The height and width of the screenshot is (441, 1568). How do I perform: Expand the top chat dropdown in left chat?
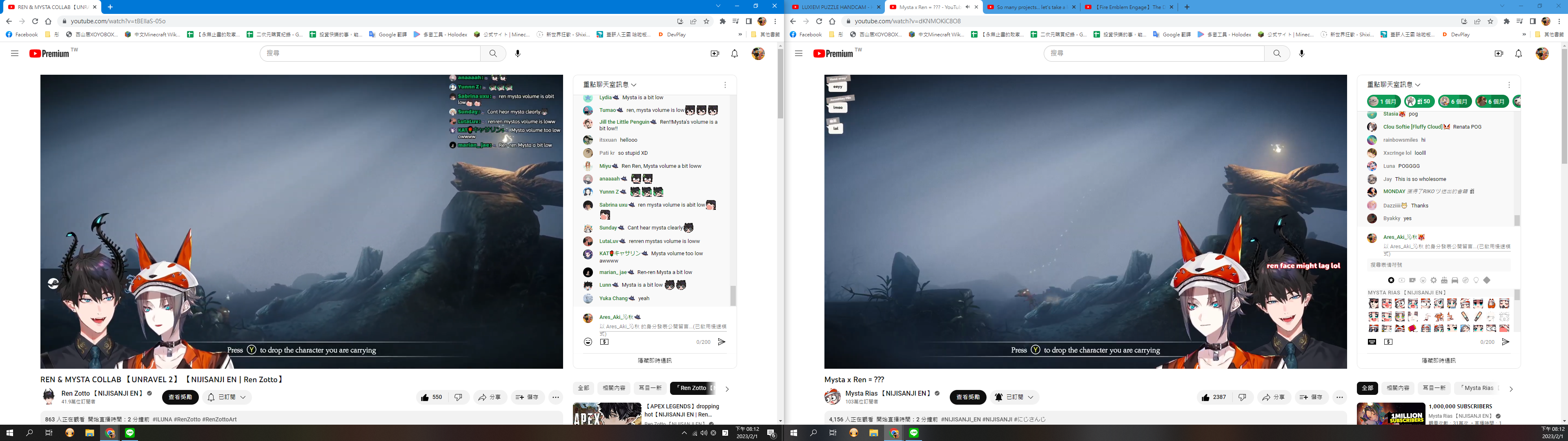(610, 85)
